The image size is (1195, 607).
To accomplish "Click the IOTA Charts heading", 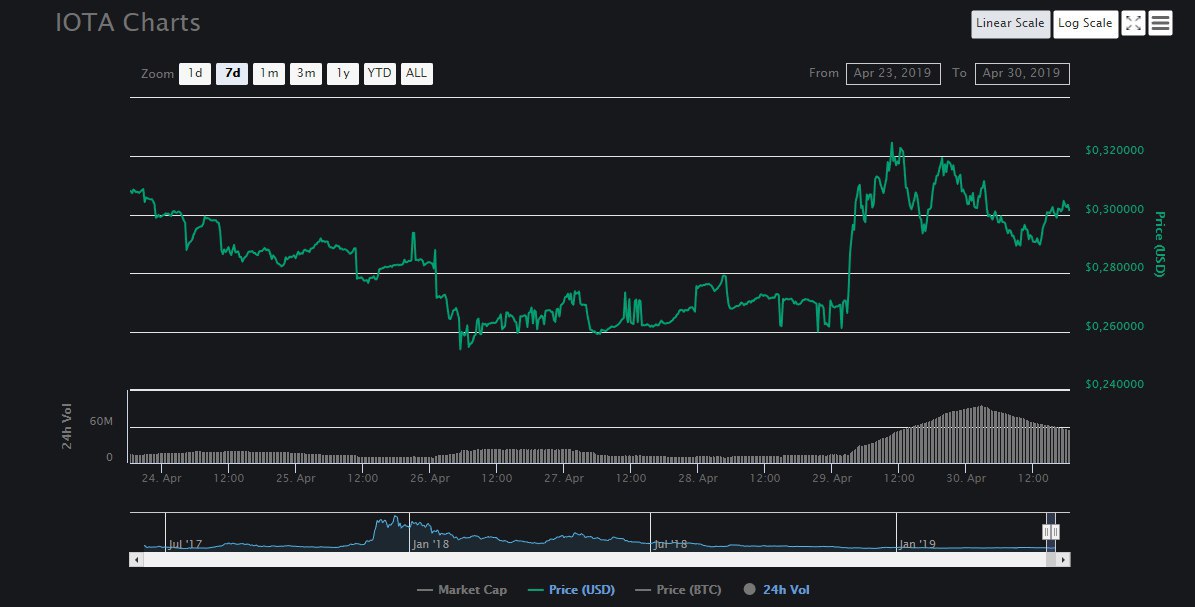I will (128, 22).
